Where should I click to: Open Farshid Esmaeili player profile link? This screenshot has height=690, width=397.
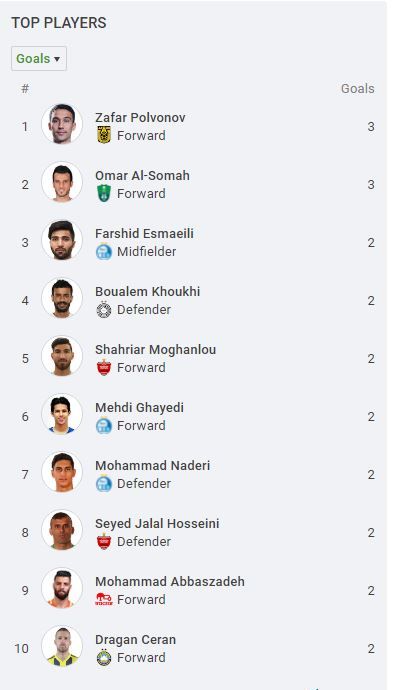pyautogui.click(x=144, y=233)
